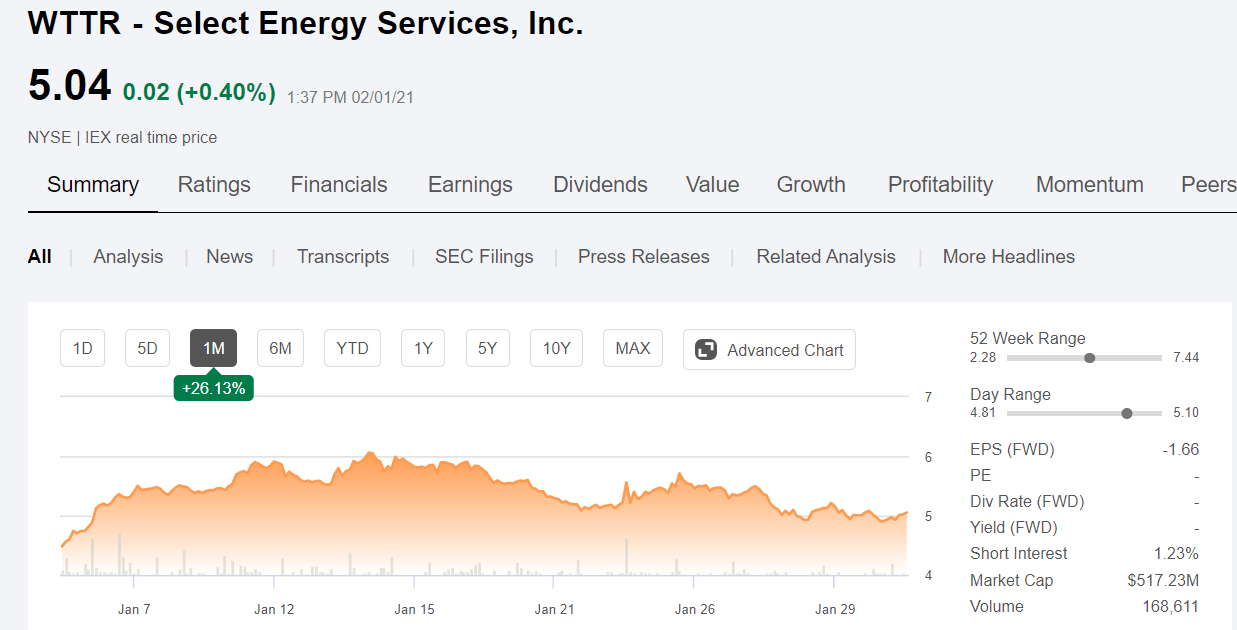Show the MAX history chart

(x=633, y=348)
